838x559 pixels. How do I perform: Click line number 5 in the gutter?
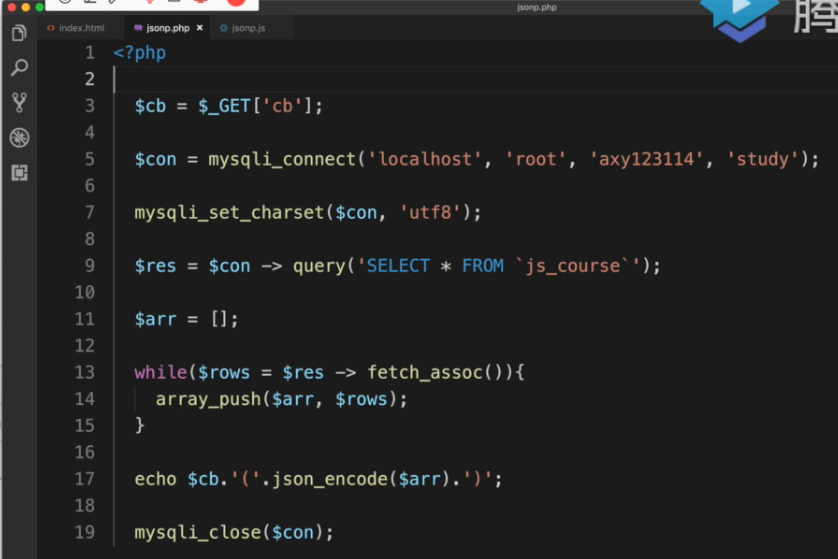point(89,159)
